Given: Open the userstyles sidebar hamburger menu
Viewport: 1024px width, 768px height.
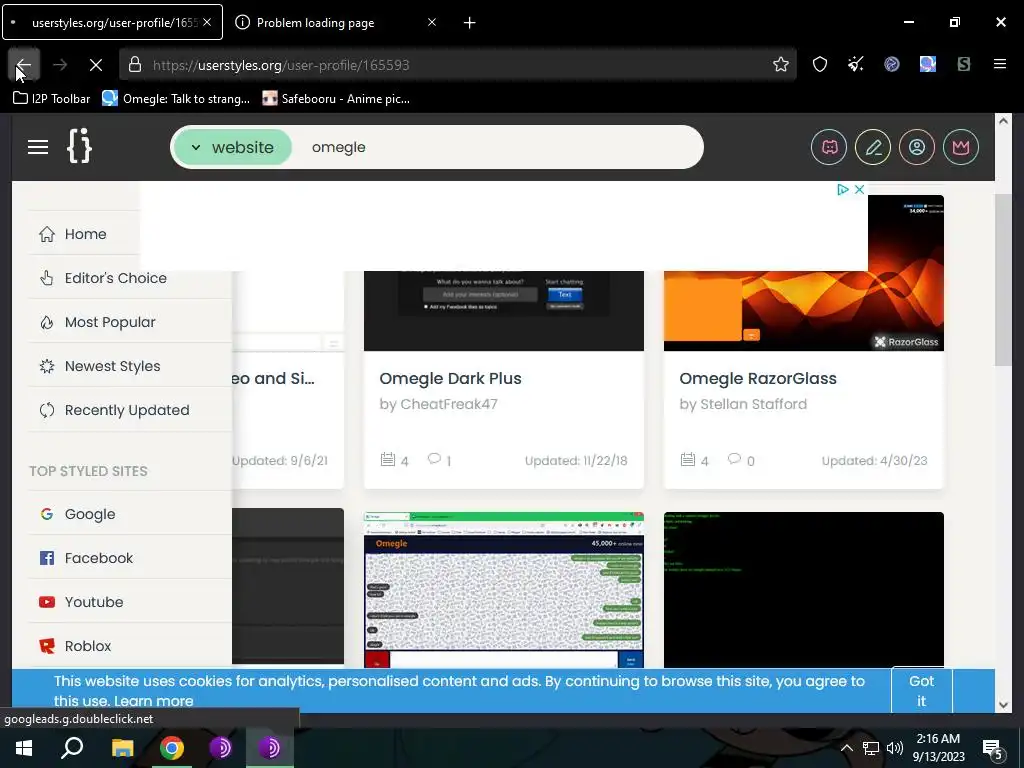Looking at the screenshot, I should coord(38,147).
